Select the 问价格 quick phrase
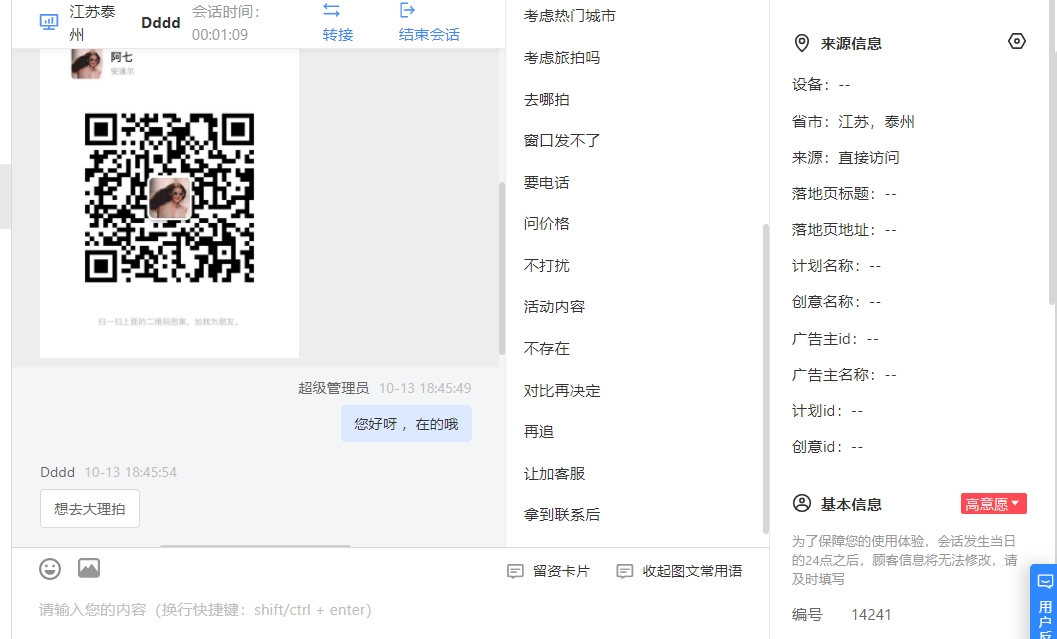The height and width of the screenshot is (639, 1057). (x=547, y=224)
